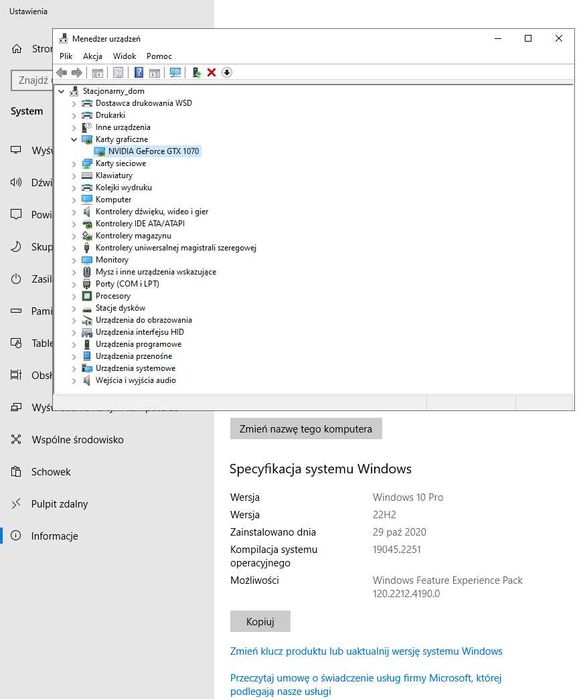This screenshot has width=581, height=699.
Task: Click the notifications icon in Settings sidebar
Action: (x=16, y=214)
